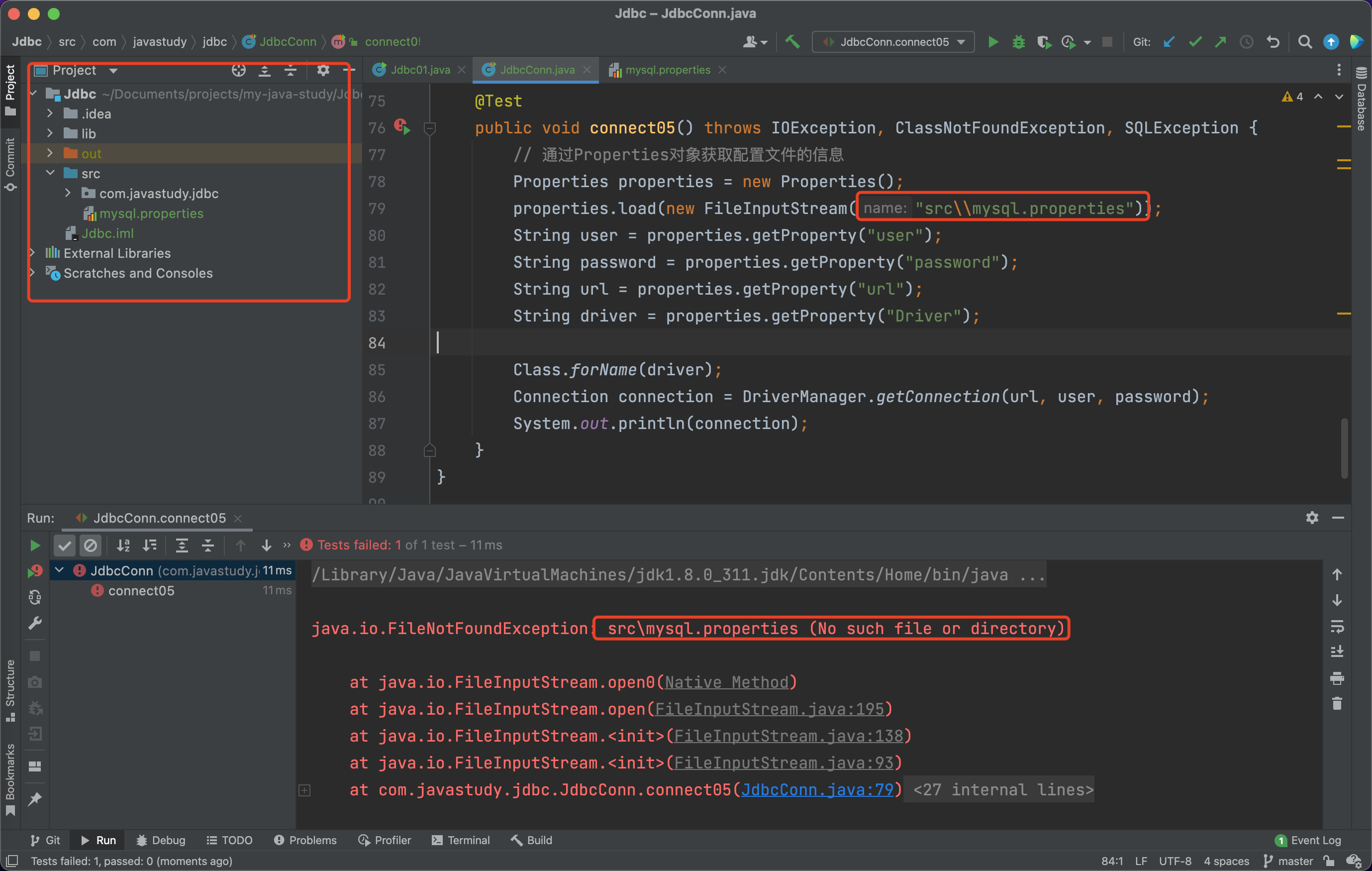This screenshot has height=871, width=1372.
Task: Show Git history clock icon
Action: point(1247,42)
